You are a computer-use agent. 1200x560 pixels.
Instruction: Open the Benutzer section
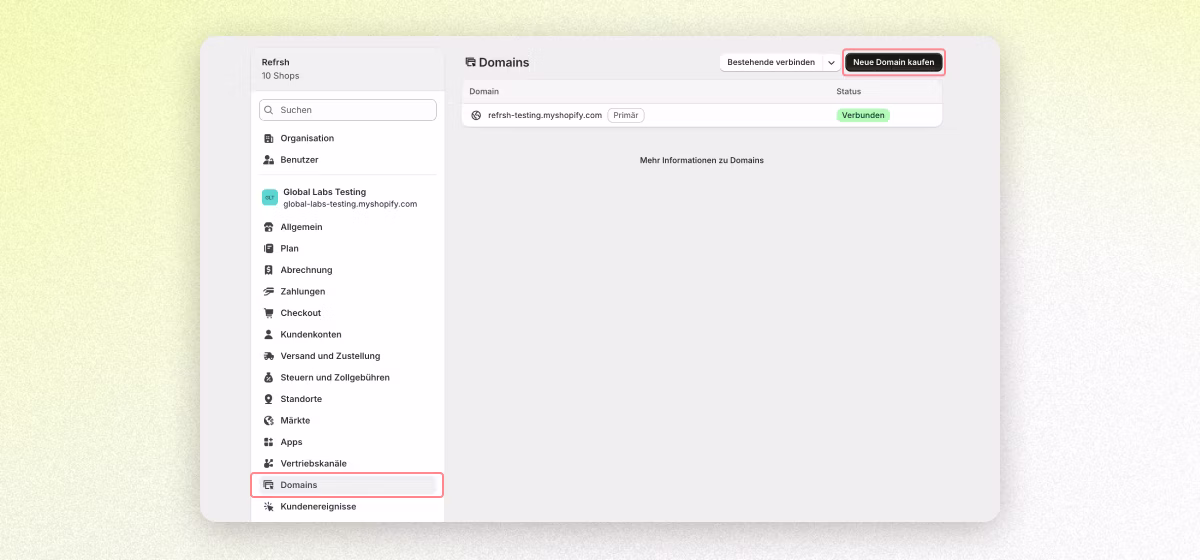[347, 160]
